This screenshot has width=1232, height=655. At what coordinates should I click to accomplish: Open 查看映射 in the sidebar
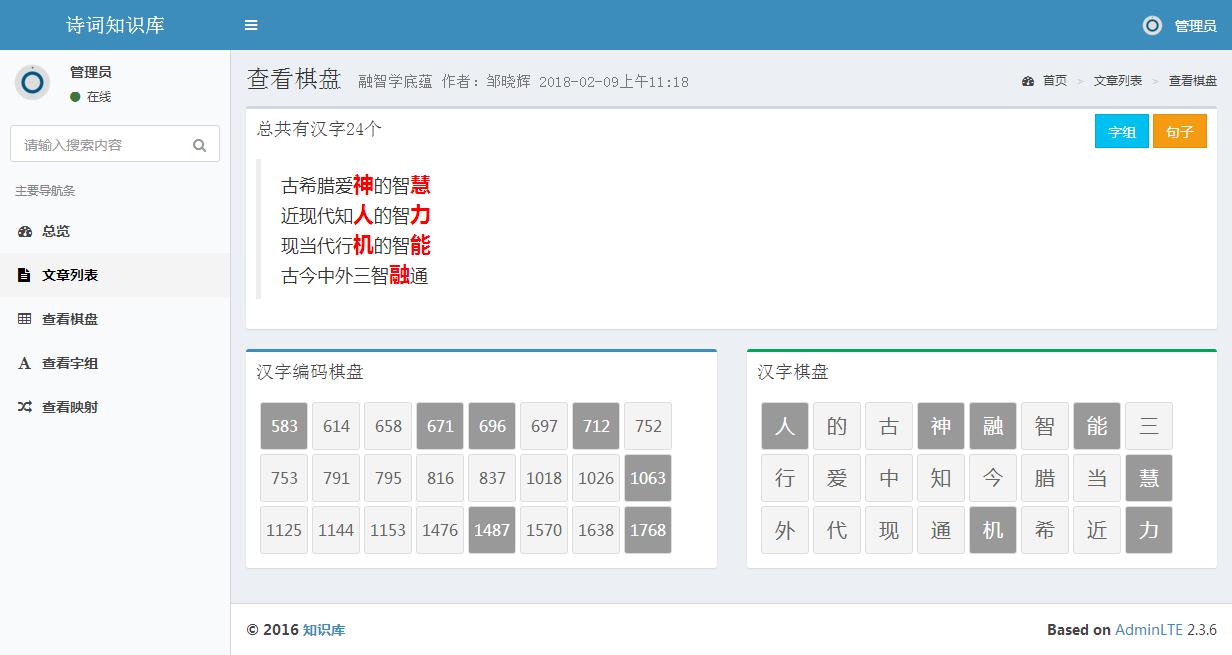[70, 407]
